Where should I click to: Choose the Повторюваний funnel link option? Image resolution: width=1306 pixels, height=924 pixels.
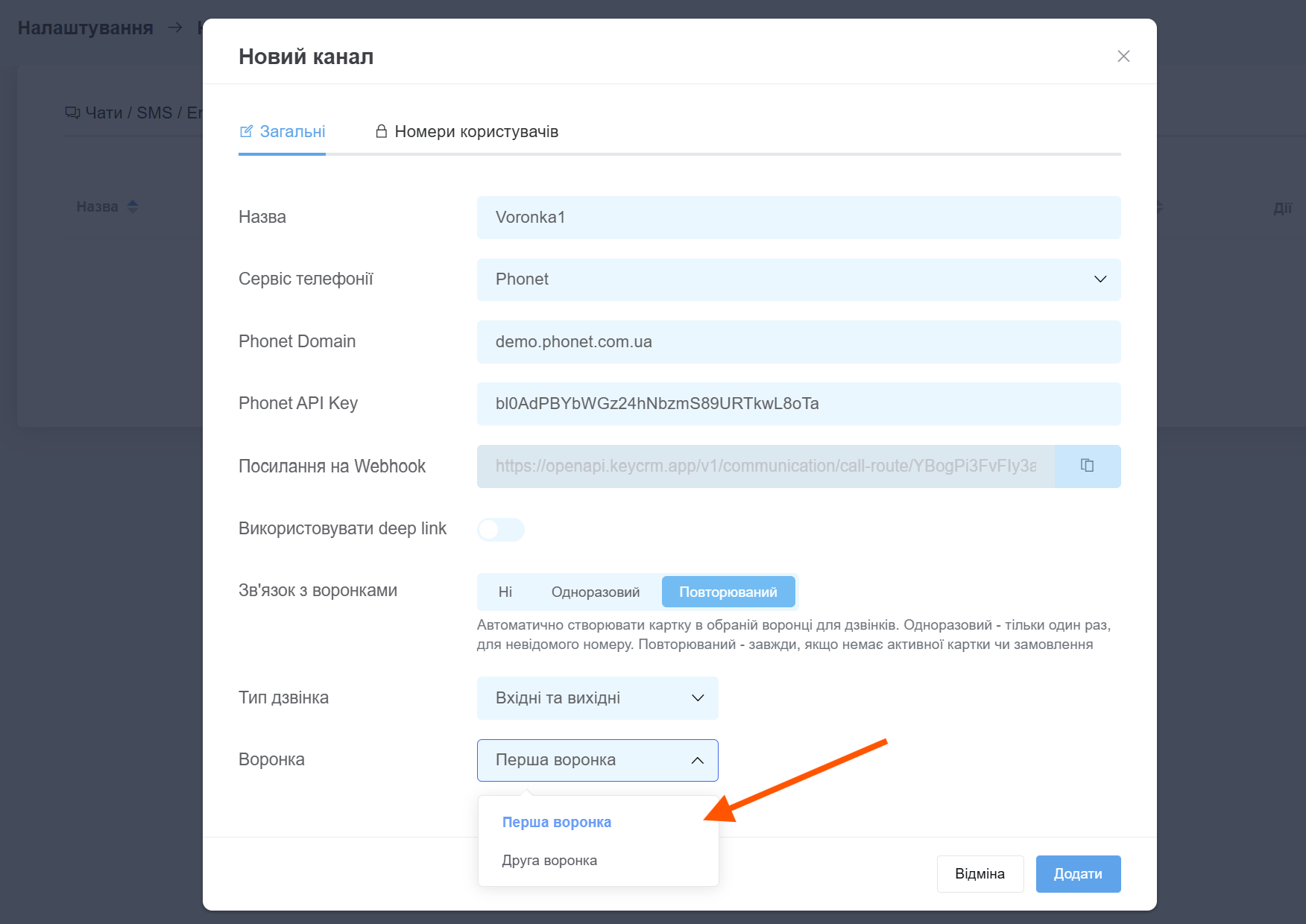pos(728,592)
